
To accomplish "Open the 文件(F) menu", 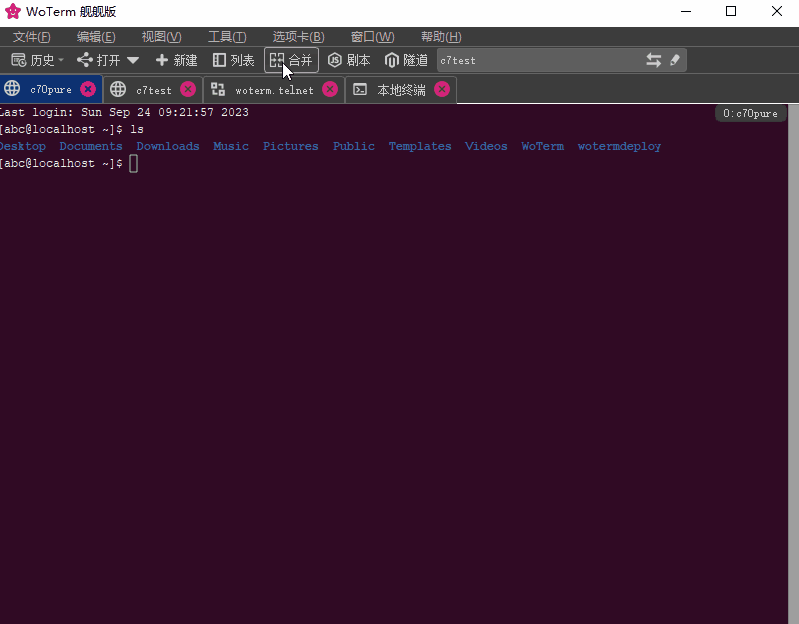I will coord(32,37).
